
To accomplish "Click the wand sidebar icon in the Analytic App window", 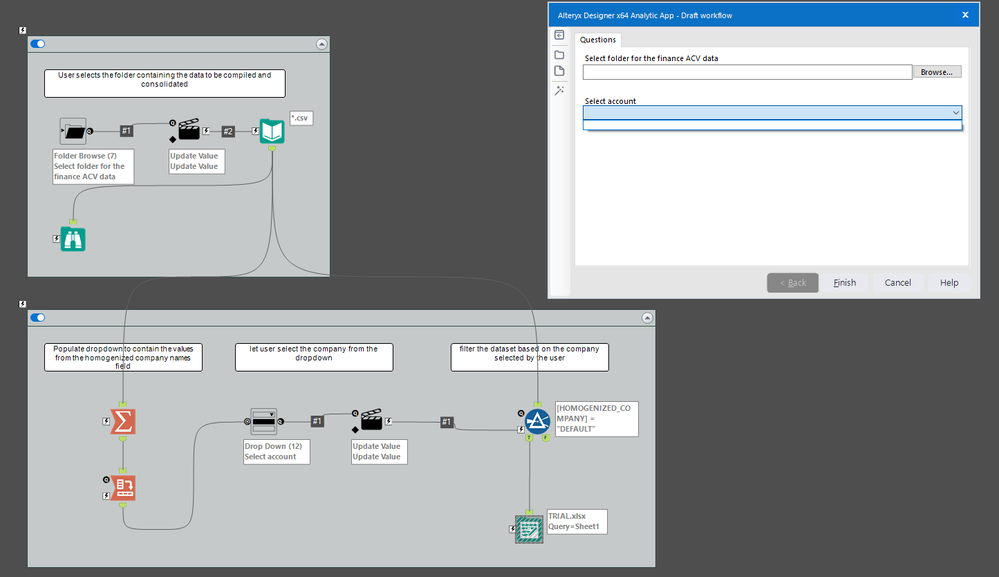I will [559, 90].
